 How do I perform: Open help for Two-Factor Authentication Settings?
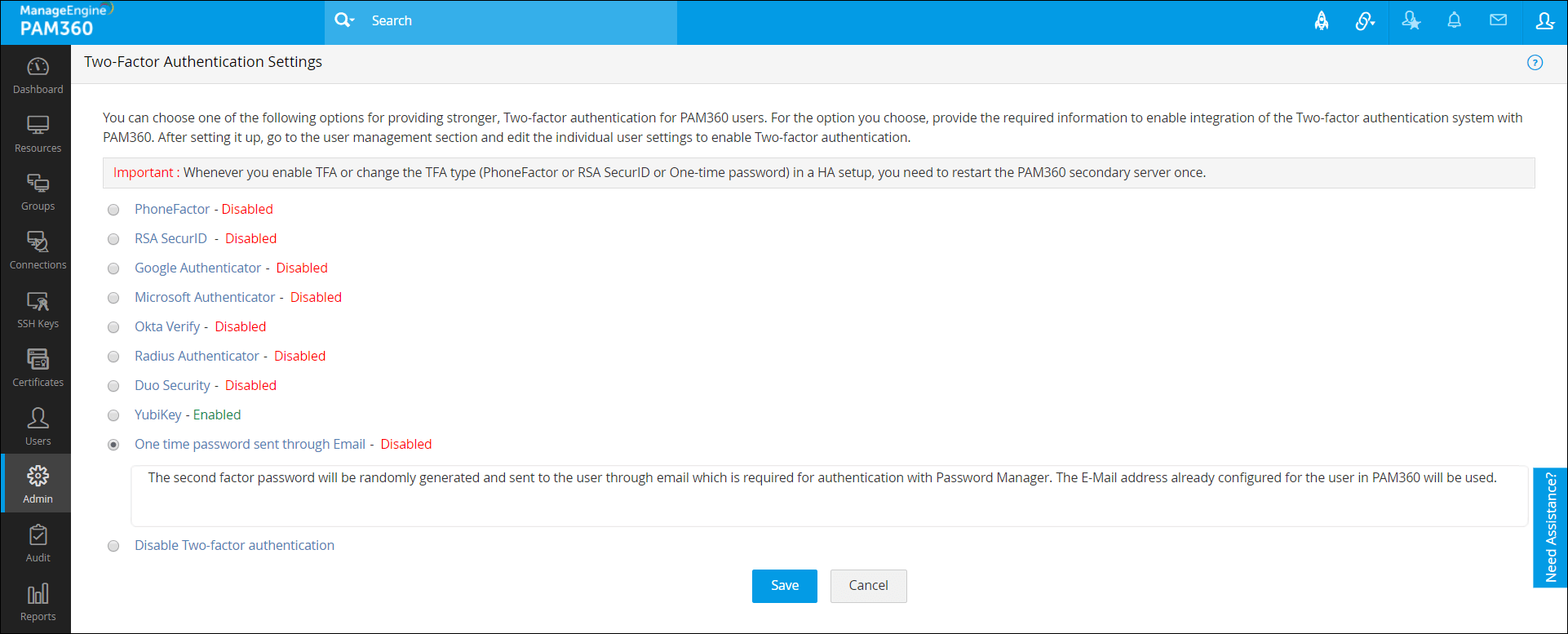tap(1535, 63)
